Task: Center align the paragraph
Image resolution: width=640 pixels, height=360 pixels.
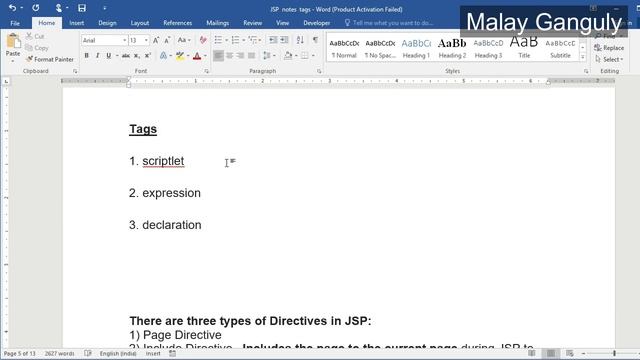Action: tap(229, 56)
